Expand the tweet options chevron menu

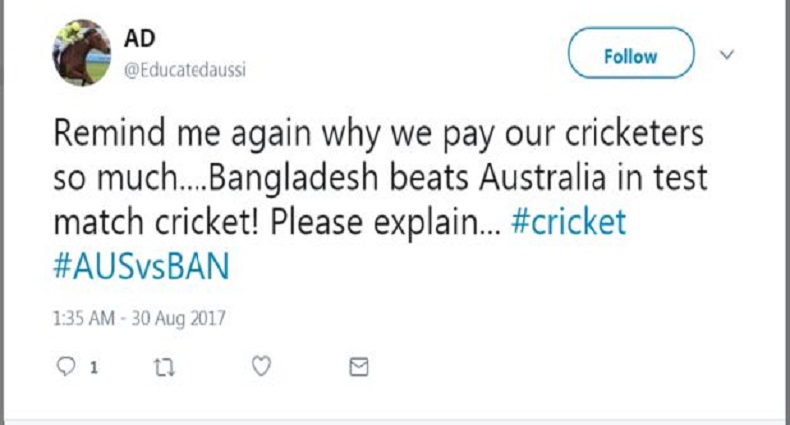[x=727, y=54]
